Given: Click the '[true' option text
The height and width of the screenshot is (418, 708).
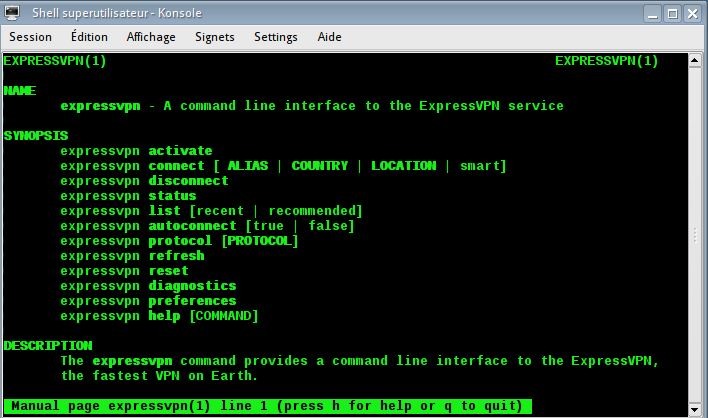Looking at the screenshot, I should (265, 226).
